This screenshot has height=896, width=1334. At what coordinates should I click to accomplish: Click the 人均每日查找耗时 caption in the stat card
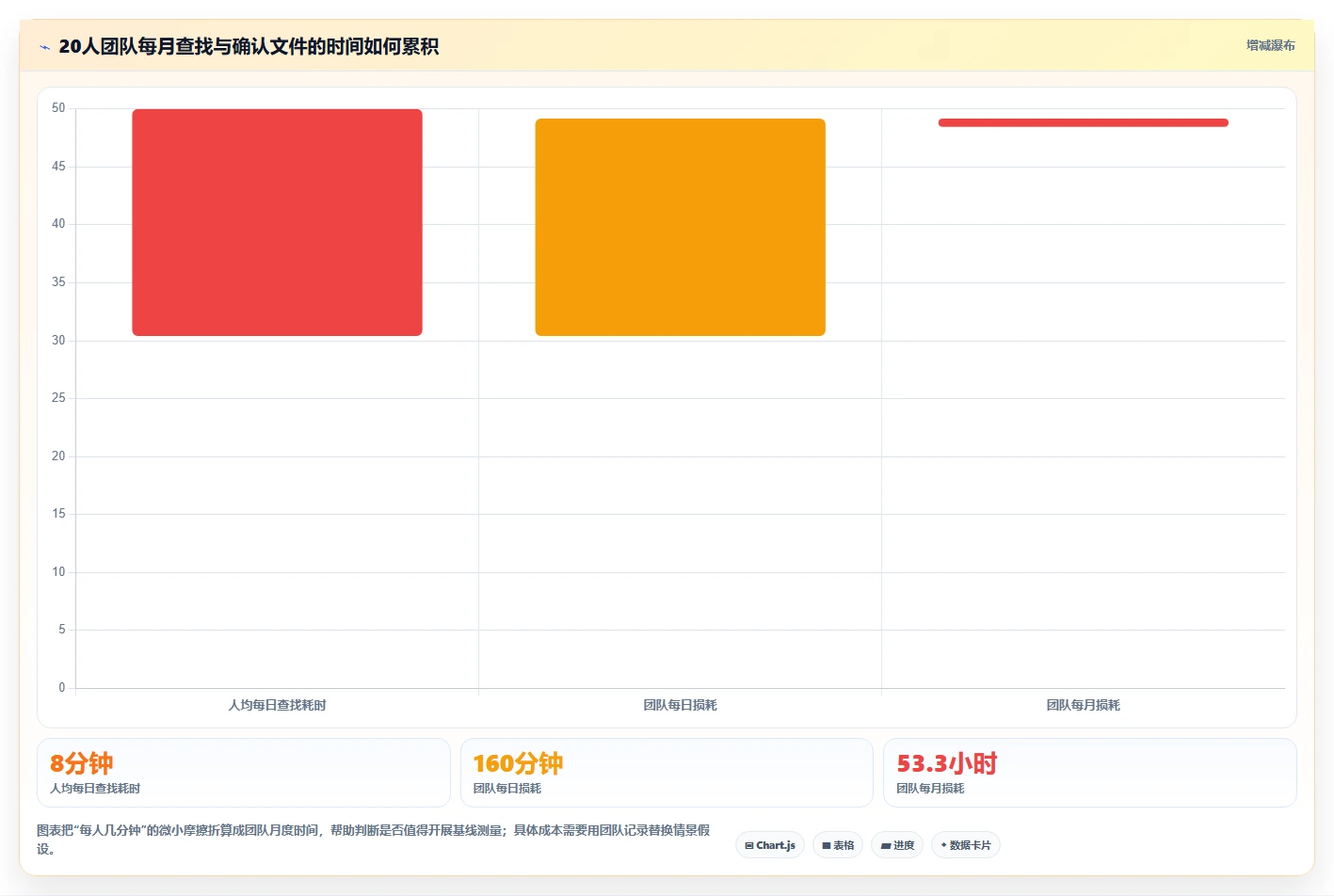95,789
